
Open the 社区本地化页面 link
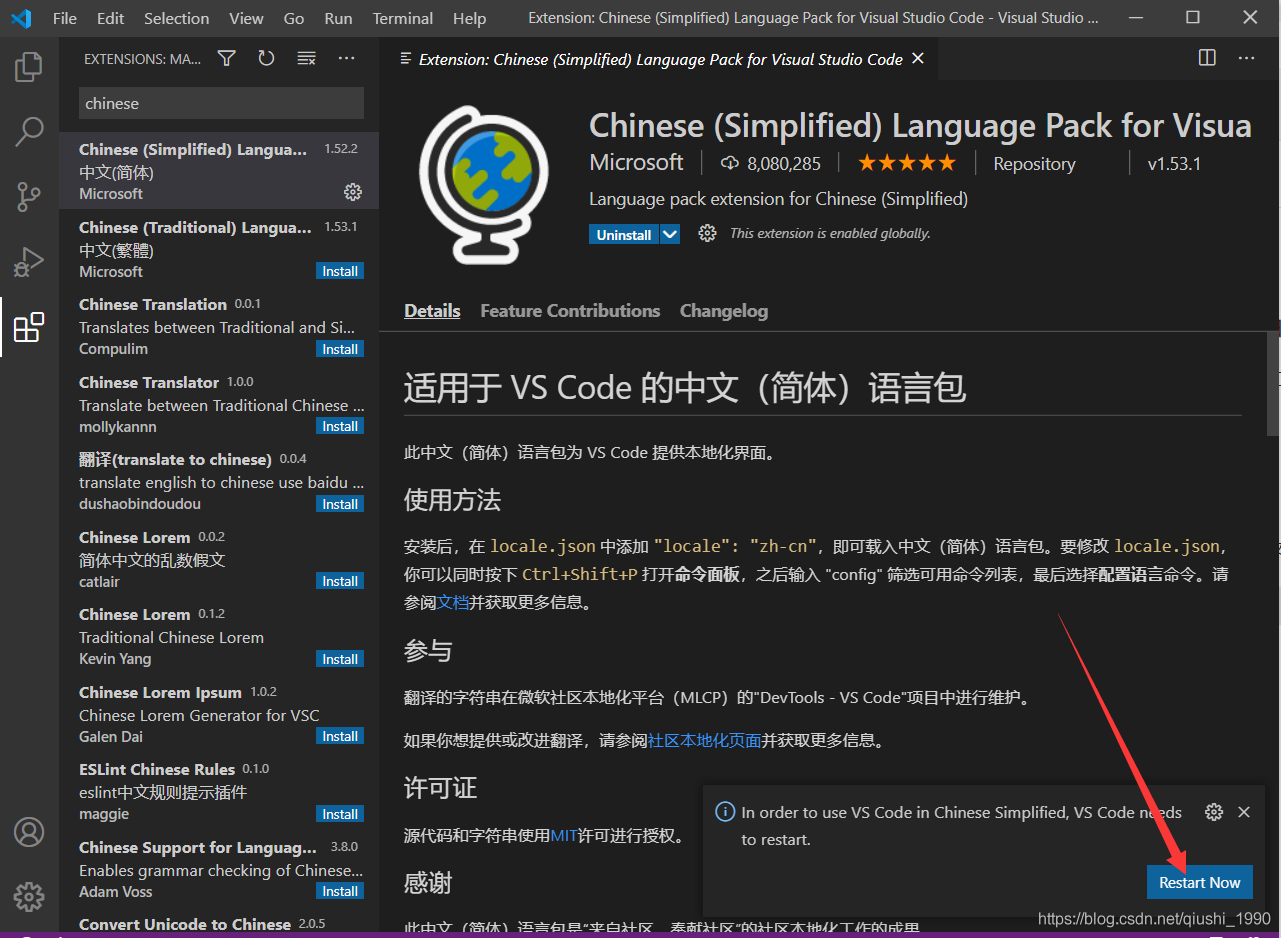[x=705, y=740]
